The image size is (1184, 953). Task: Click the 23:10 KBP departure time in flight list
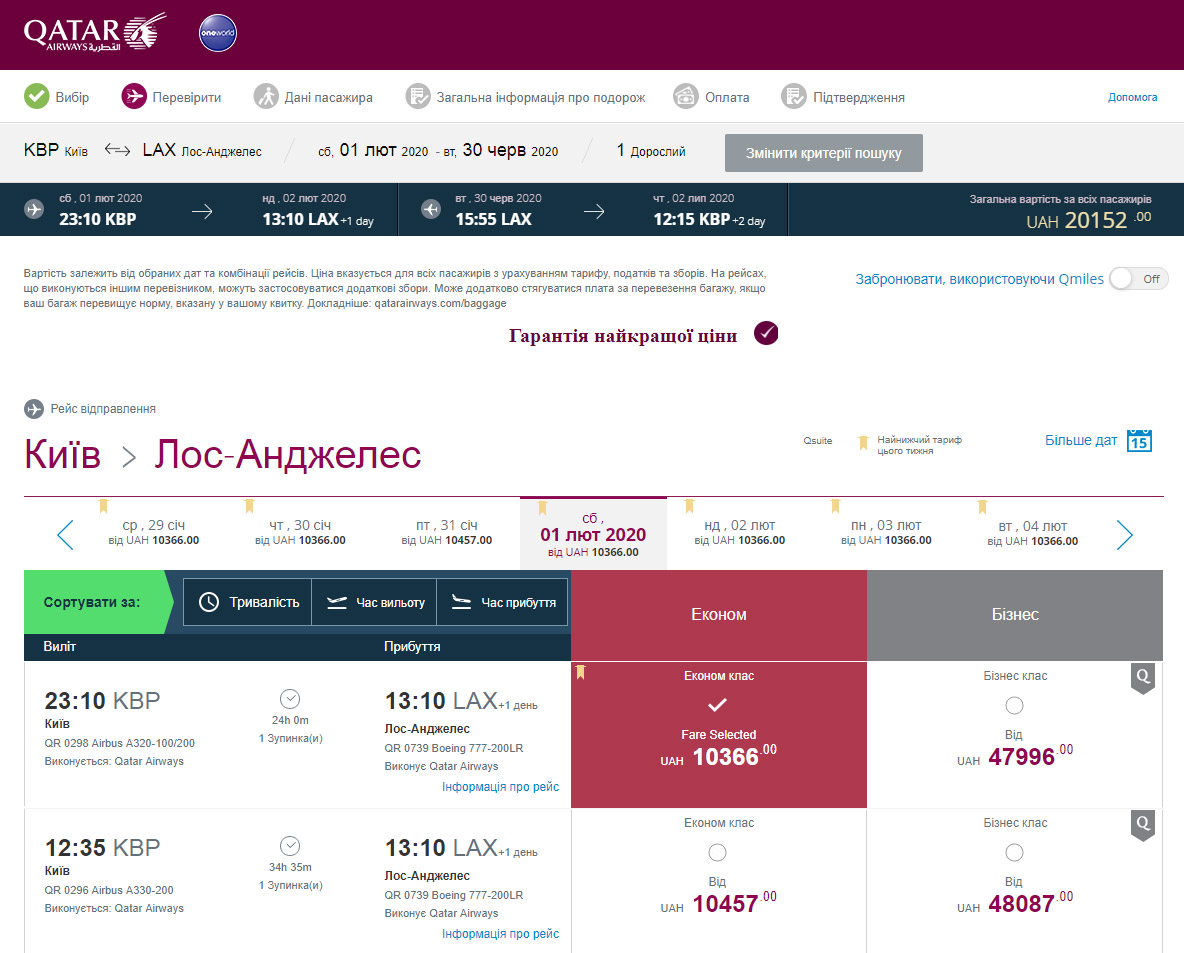click(102, 700)
